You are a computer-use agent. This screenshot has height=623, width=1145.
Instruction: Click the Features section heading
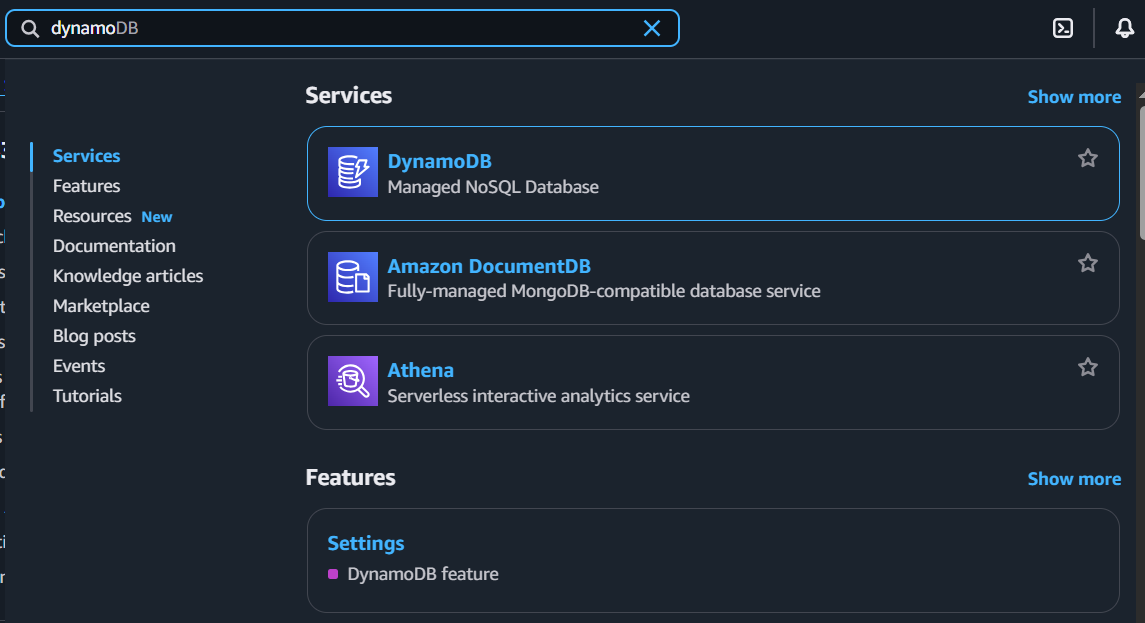(x=351, y=478)
